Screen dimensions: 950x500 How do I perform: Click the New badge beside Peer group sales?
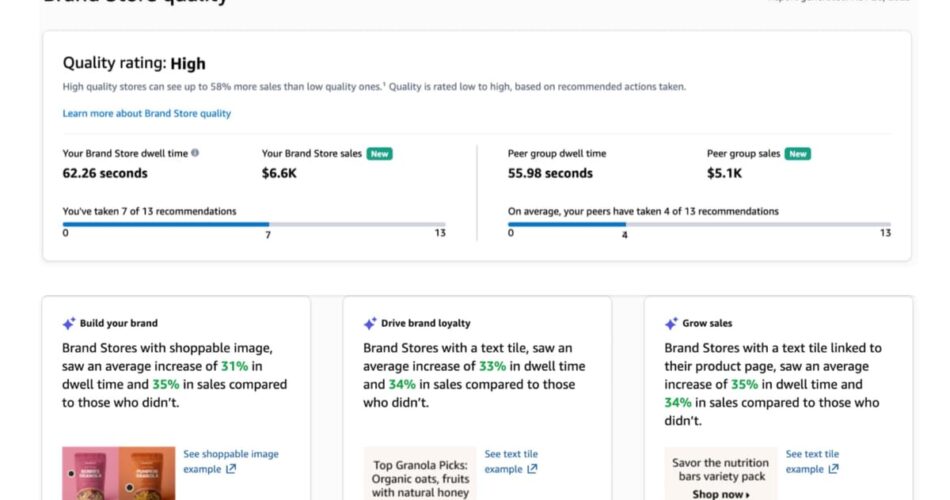(797, 154)
